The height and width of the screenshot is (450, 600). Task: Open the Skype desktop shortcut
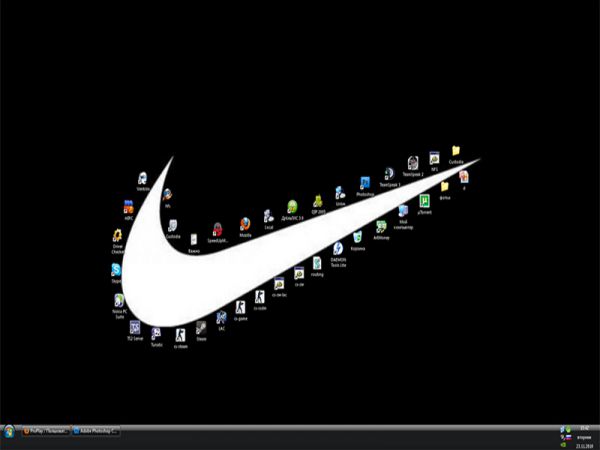point(116,270)
